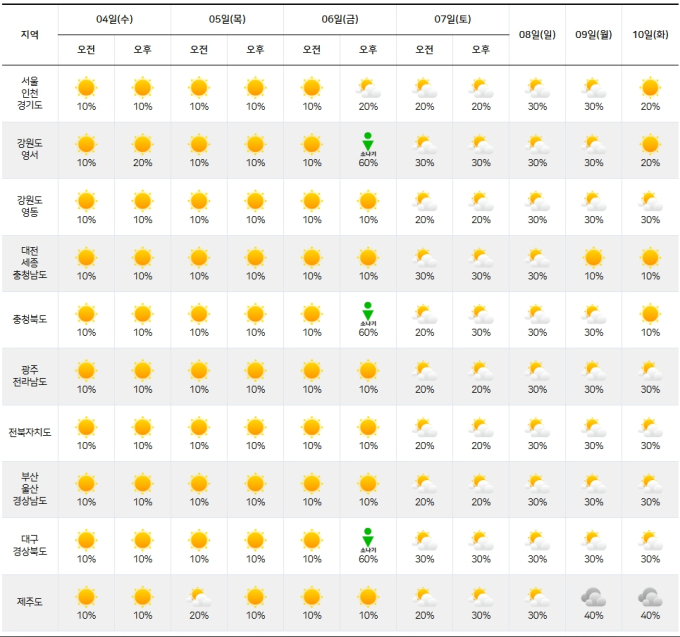Click the 지역 column header
The height and width of the screenshot is (637, 680).
pos(30,34)
